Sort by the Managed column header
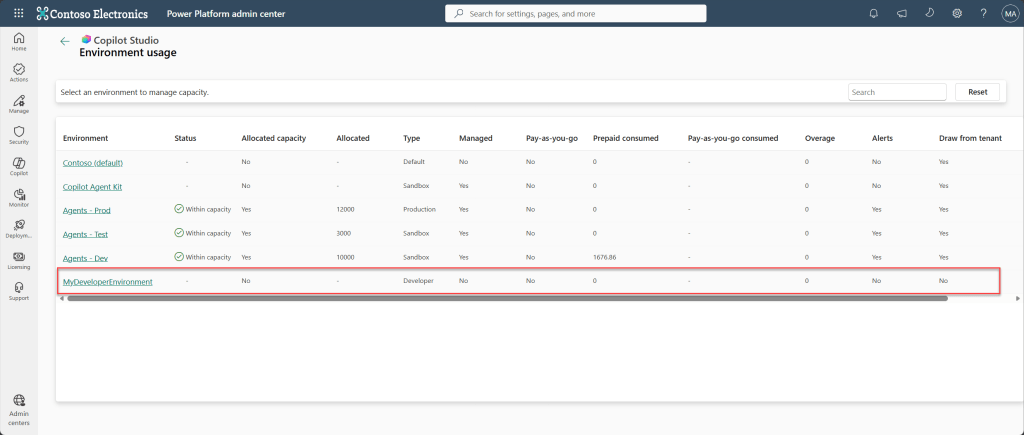 tap(475, 138)
